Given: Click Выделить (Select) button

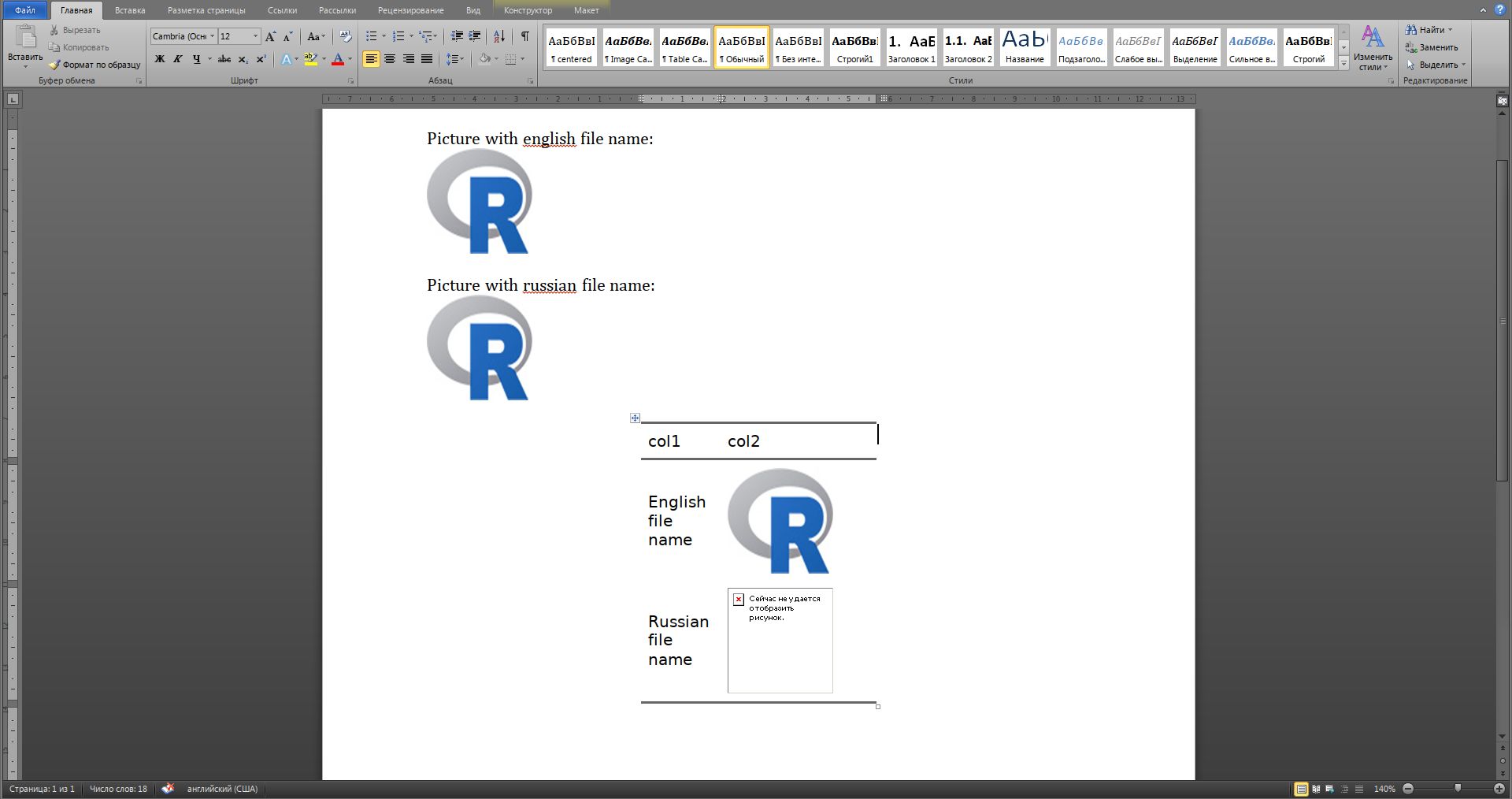Looking at the screenshot, I should point(1436,65).
